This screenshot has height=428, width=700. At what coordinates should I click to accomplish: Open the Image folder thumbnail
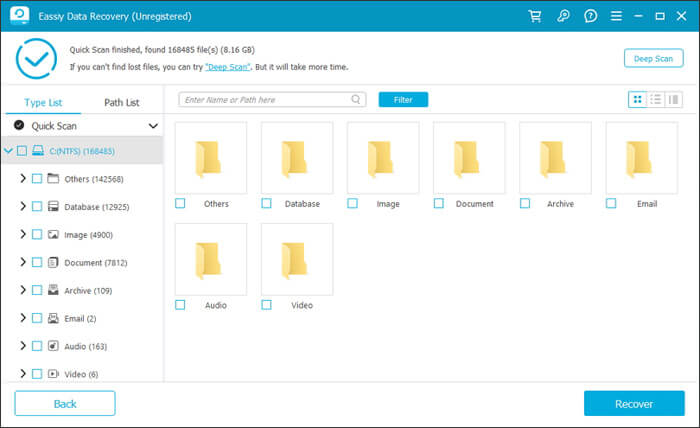[383, 158]
